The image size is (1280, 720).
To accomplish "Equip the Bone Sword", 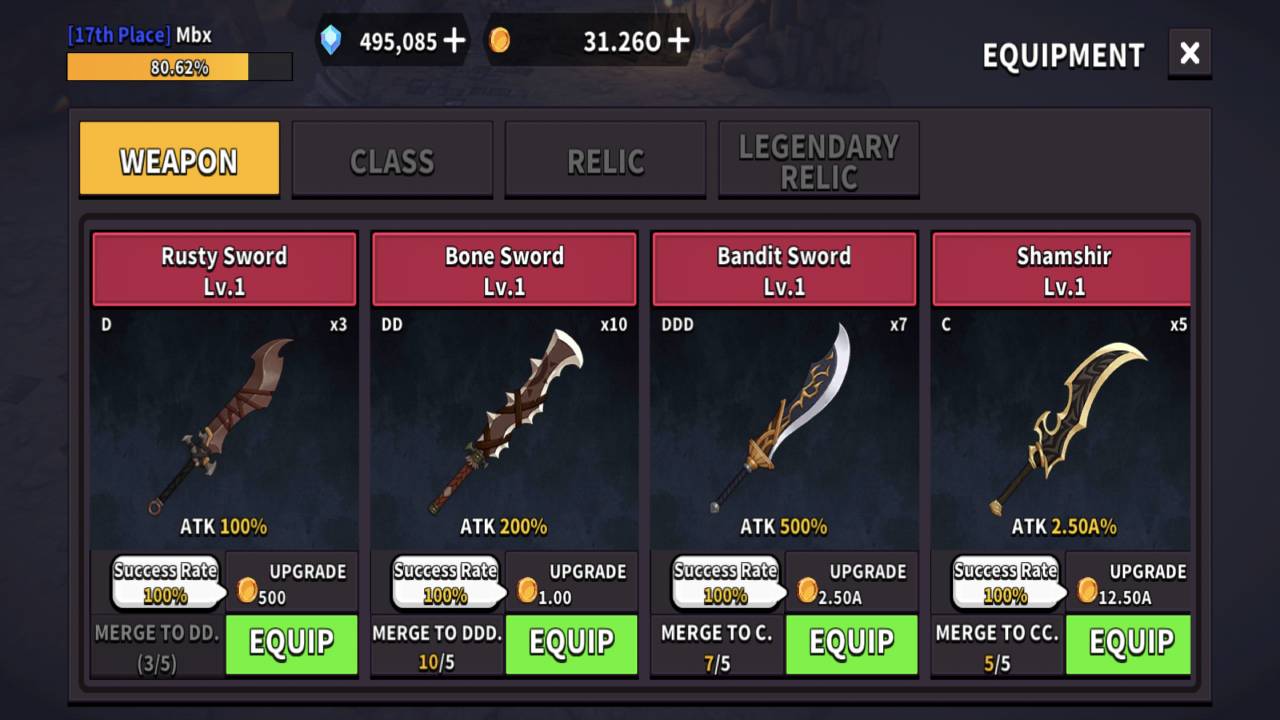I will tap(571, 644).
